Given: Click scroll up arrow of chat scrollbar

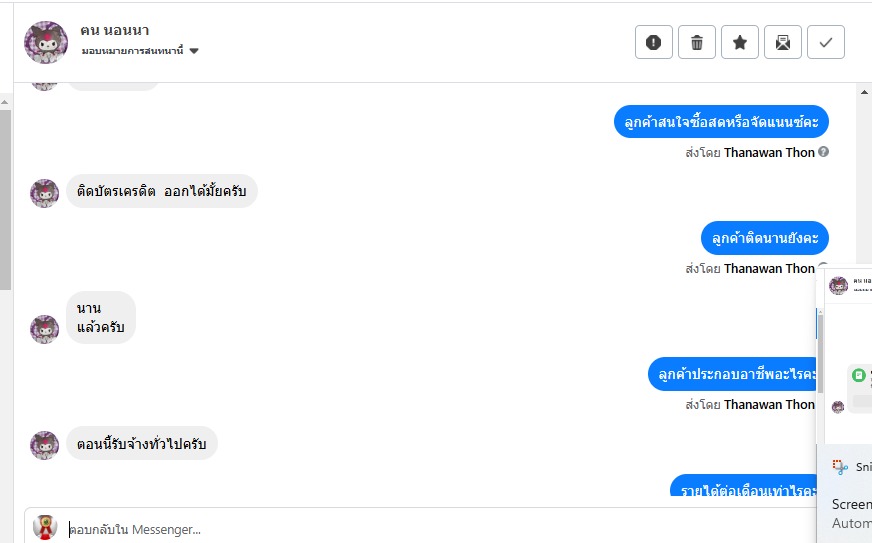Looking at the screenshot, I should (864, 92).
